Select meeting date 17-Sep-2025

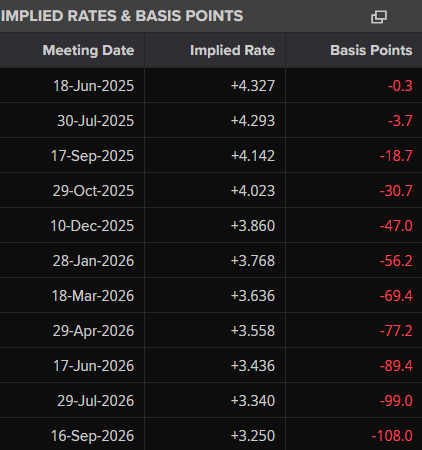(92, 156)
